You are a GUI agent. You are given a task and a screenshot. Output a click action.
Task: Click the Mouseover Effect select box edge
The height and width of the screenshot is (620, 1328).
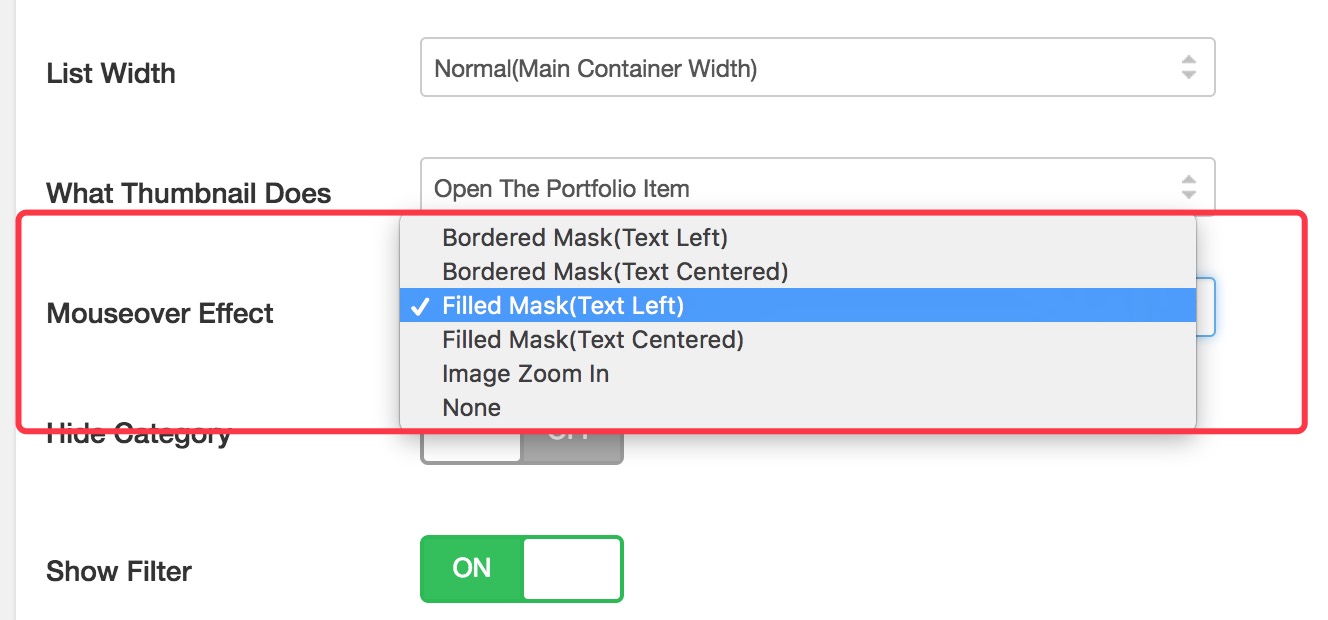[x=1206, y=306]
